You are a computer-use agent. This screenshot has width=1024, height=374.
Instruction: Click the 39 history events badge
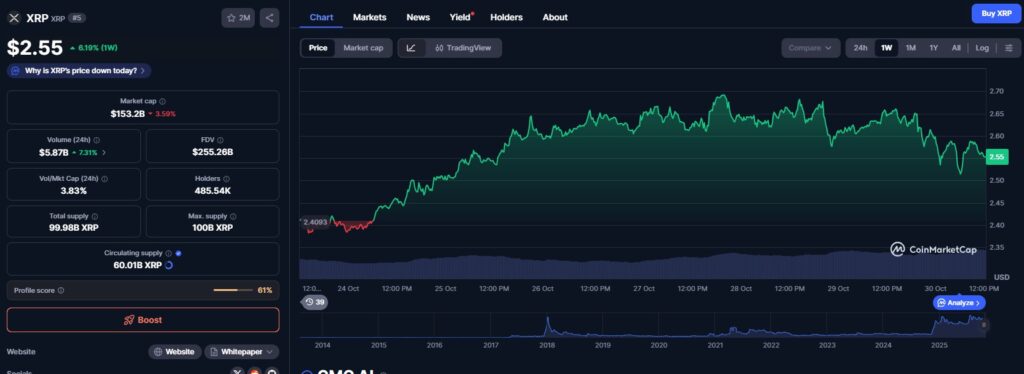pyautogui.click(x=315, y=302)
